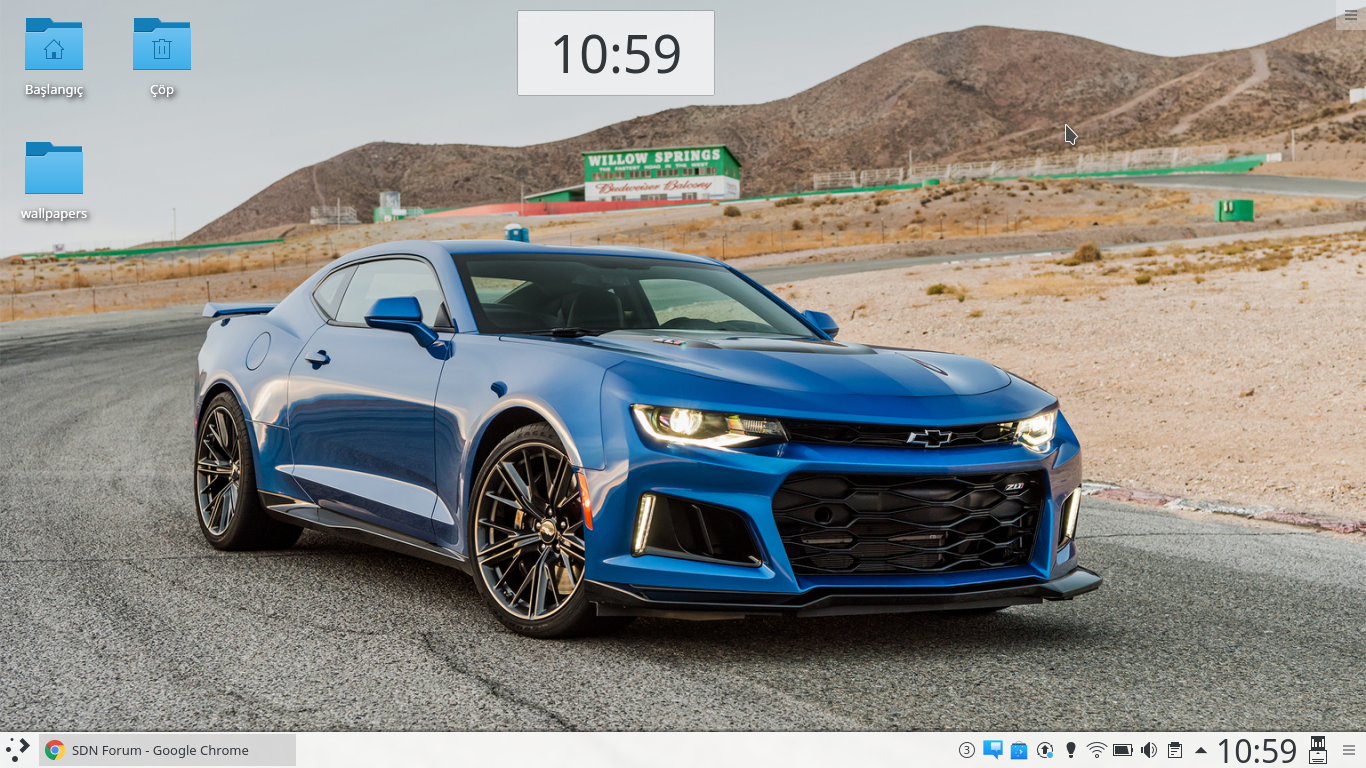Open the panel settings hamburger menu
Screen dimensions: 1366x768
tap(1349, 750)
